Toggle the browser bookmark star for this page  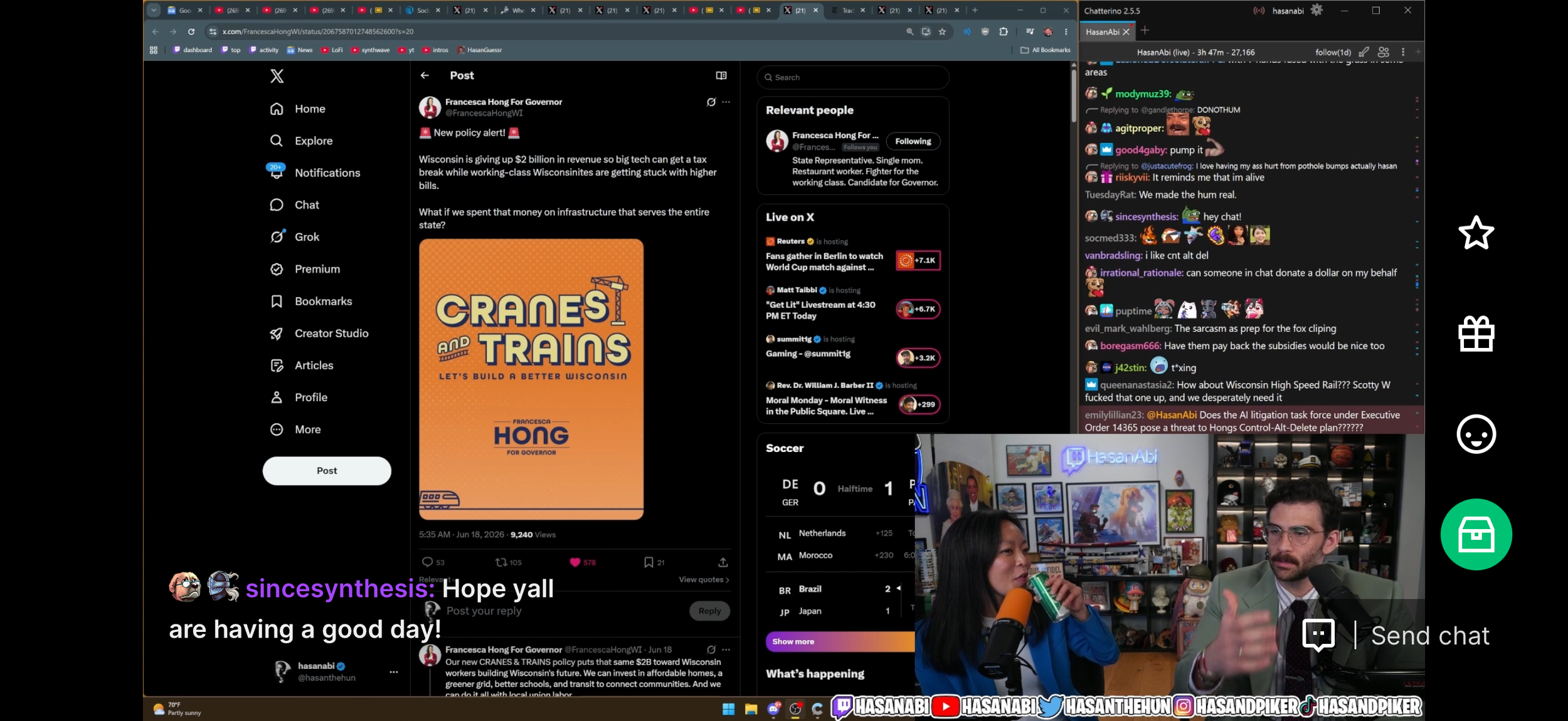click(942, 32)
